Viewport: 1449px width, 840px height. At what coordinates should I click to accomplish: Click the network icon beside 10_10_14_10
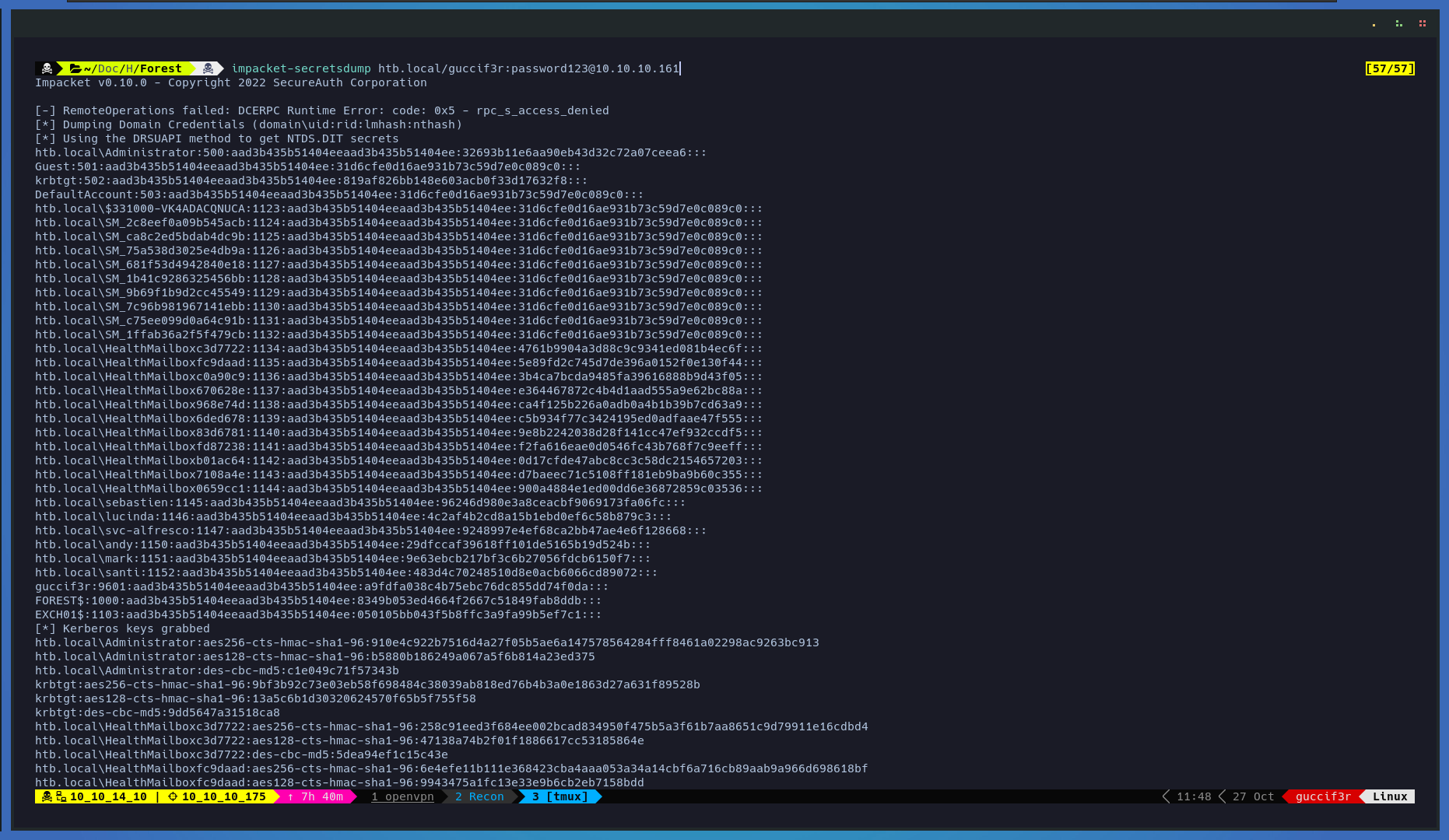pyautogui.click(x=61, y=796)
